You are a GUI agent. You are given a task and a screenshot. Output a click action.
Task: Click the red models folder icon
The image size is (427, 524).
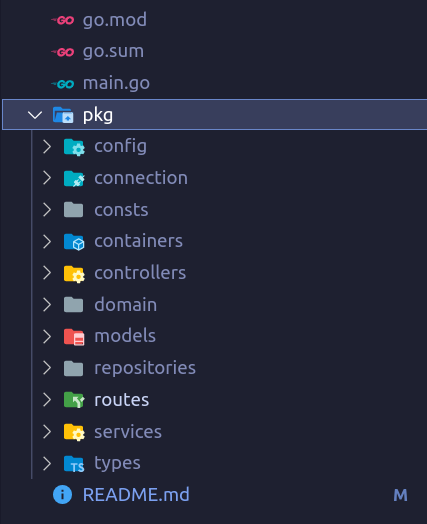74,337
